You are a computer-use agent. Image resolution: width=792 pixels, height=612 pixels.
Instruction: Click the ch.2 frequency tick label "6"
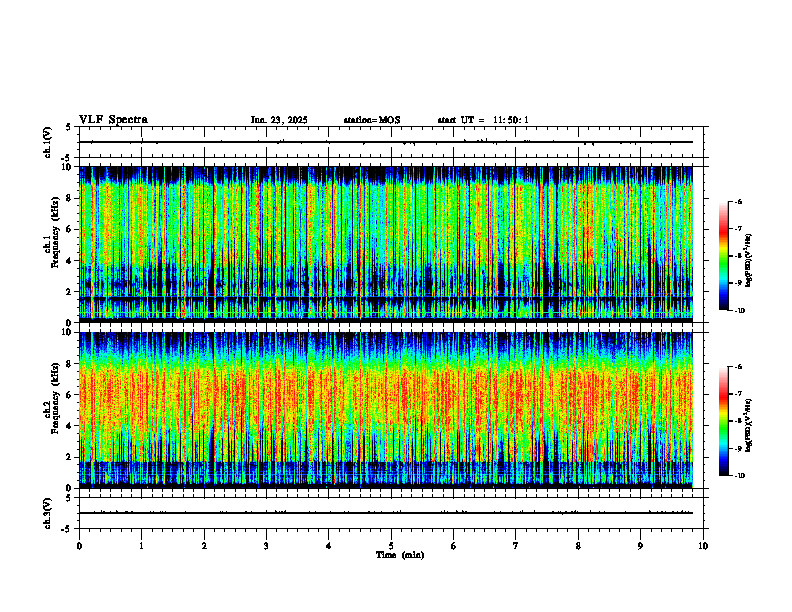[70, 395]
